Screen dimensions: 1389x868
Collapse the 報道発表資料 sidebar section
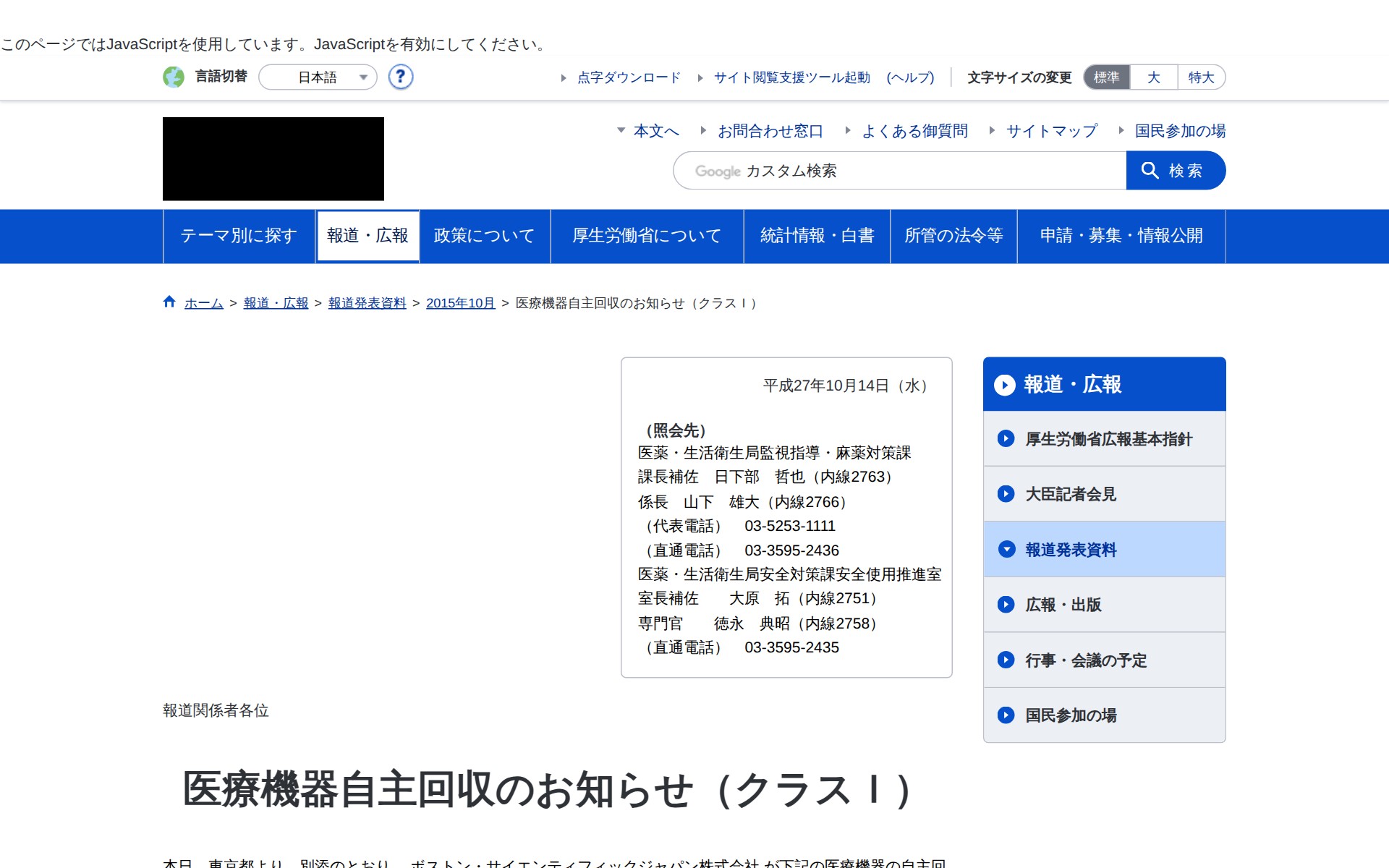[x=1006, y=549]
